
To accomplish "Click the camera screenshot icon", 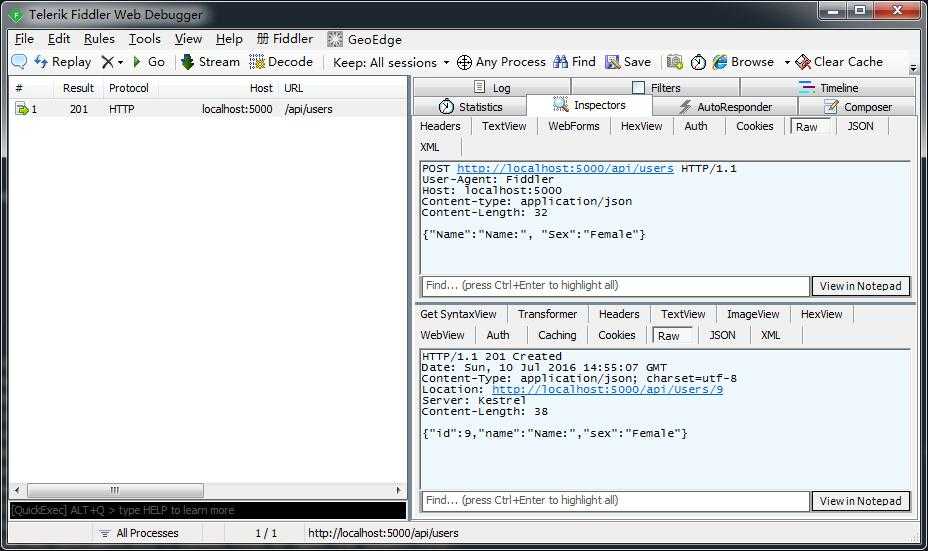I will (675, 62).
